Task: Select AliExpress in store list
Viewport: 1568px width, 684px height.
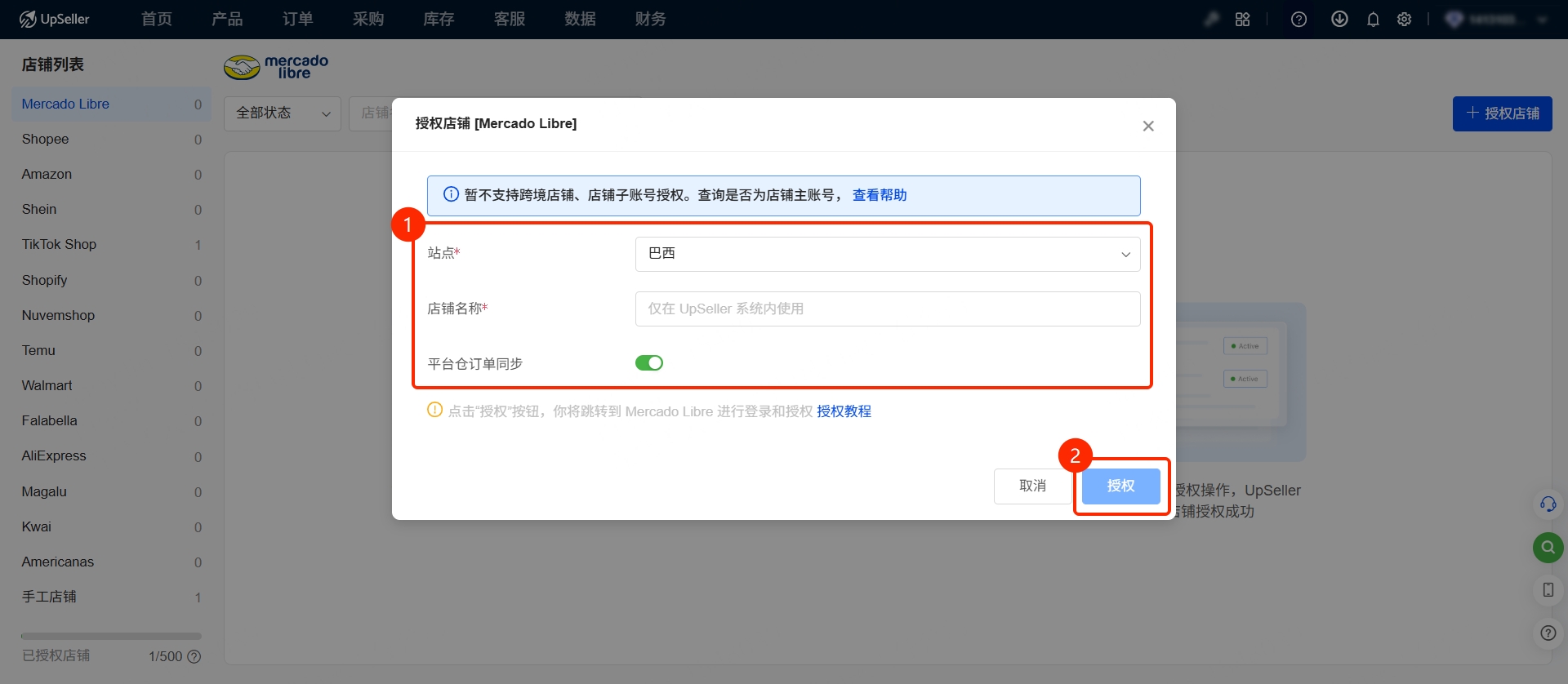Action: tap(111, 456)
